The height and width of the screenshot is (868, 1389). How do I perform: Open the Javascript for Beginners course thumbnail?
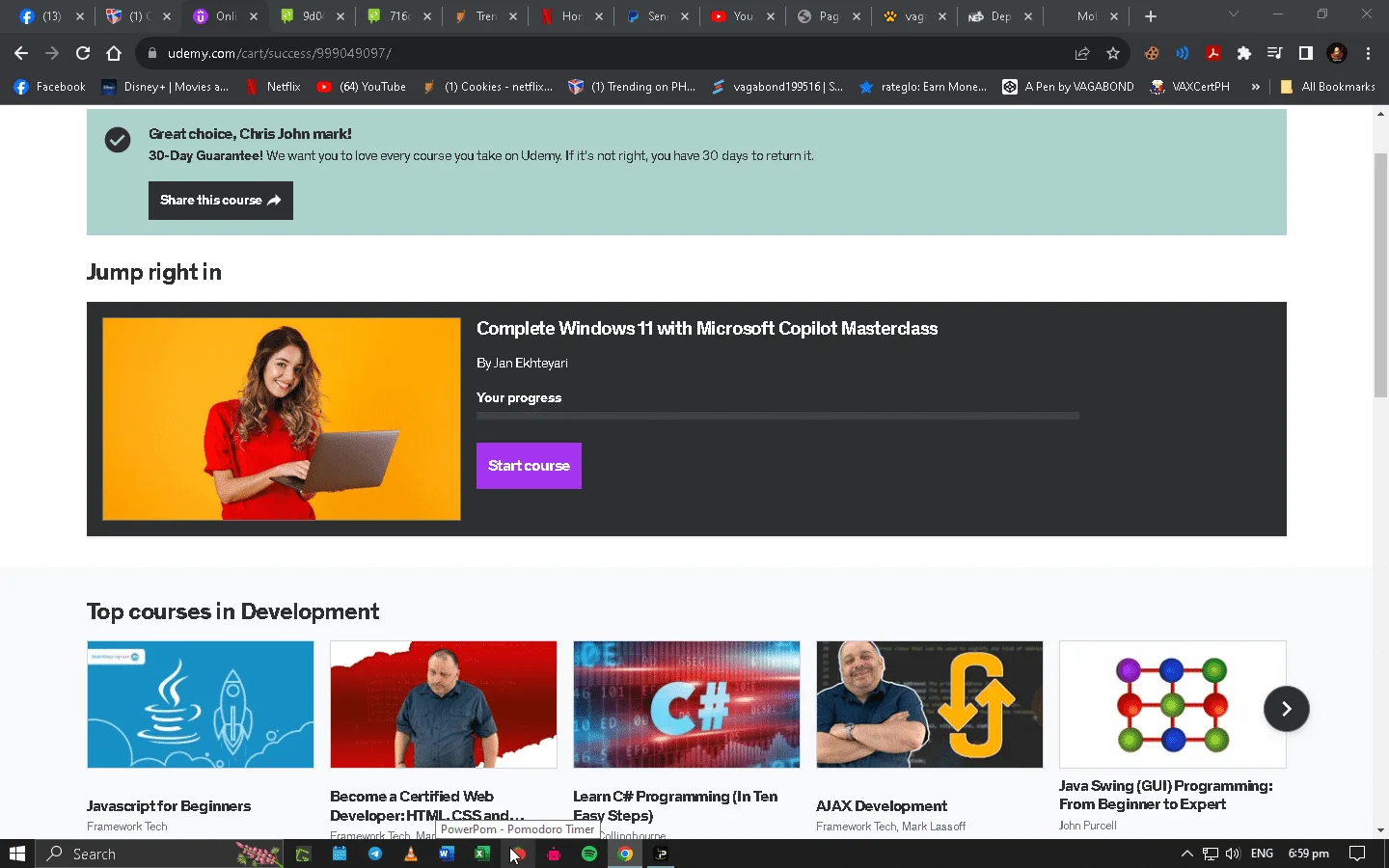201,705
